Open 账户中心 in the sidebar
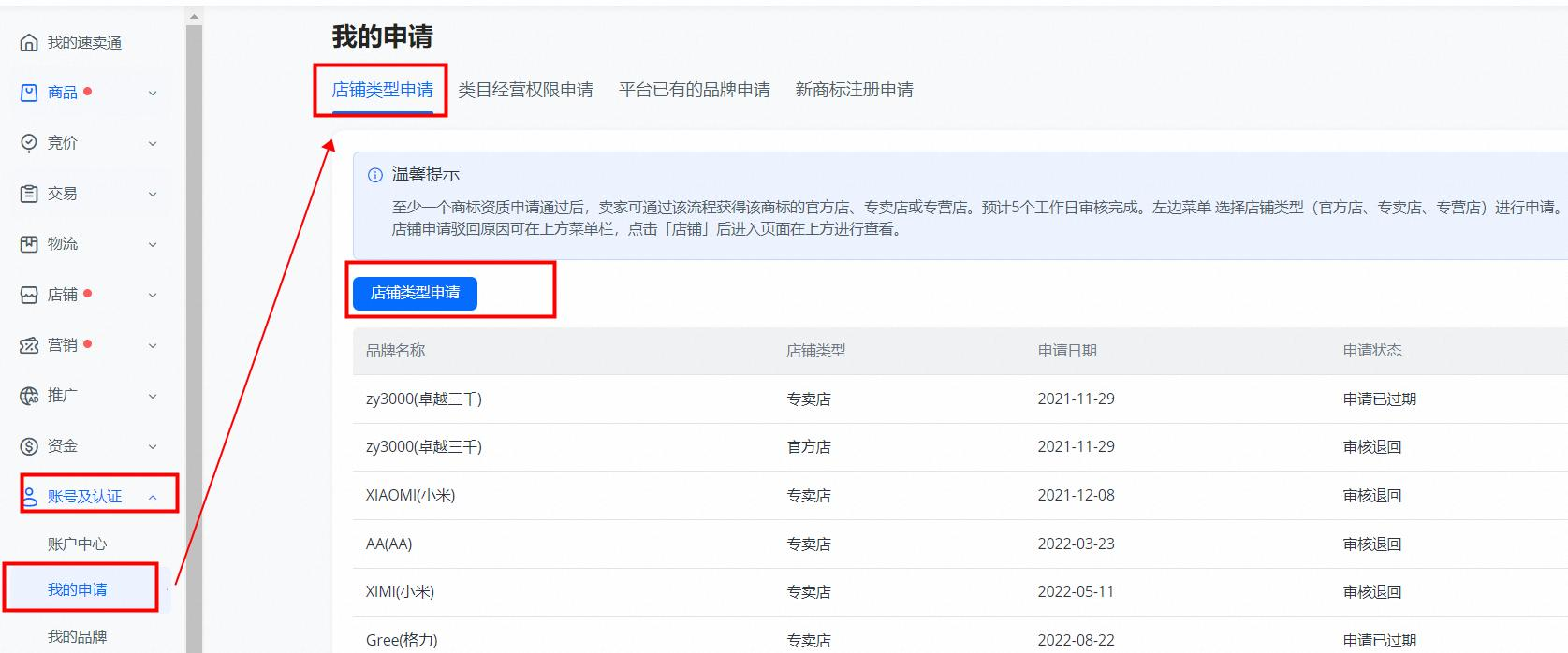This screenshot has height=653, width=1568. (77, 544)
